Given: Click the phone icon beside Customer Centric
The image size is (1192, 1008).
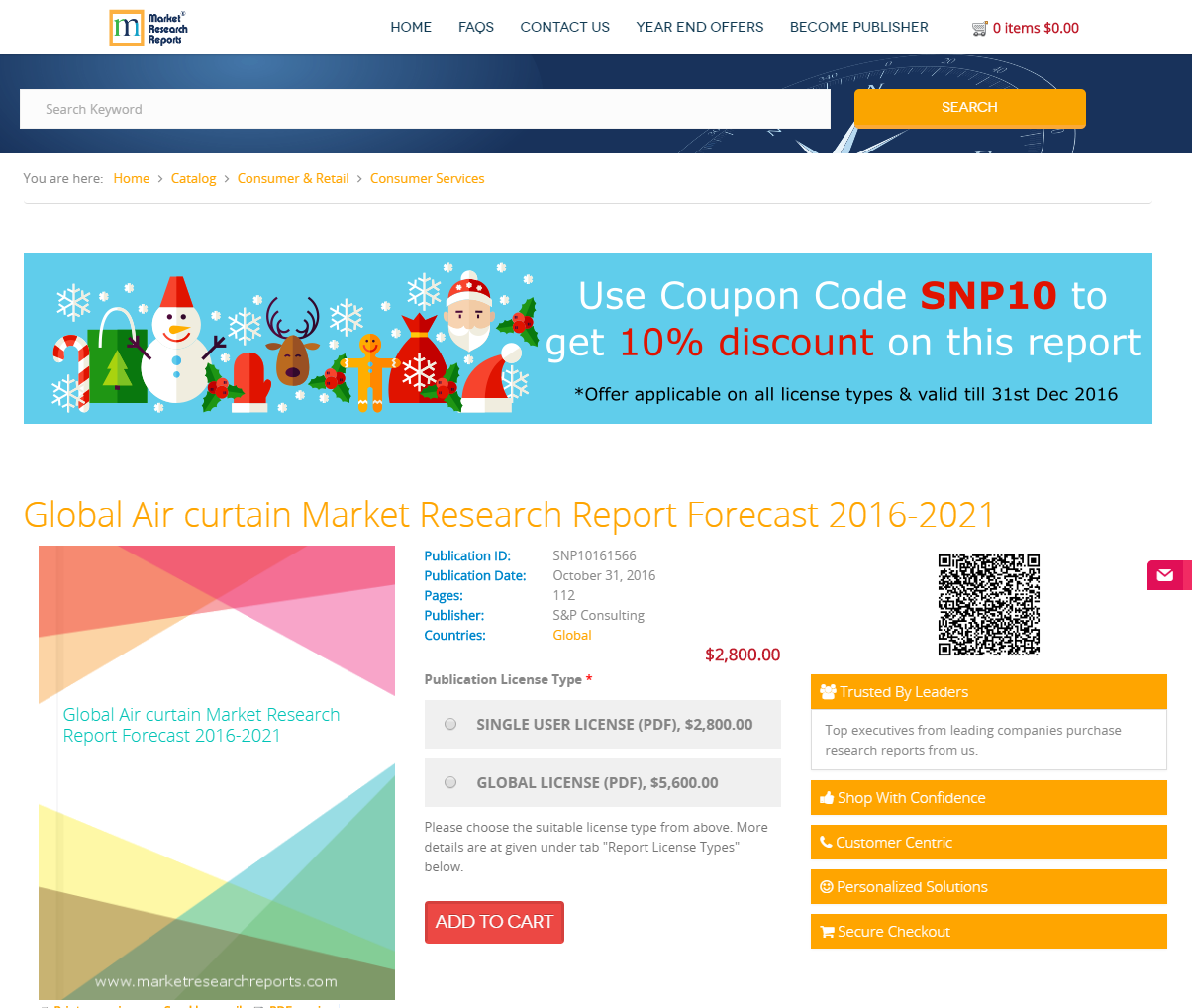Looking at the screenshot, I should 826,843.
